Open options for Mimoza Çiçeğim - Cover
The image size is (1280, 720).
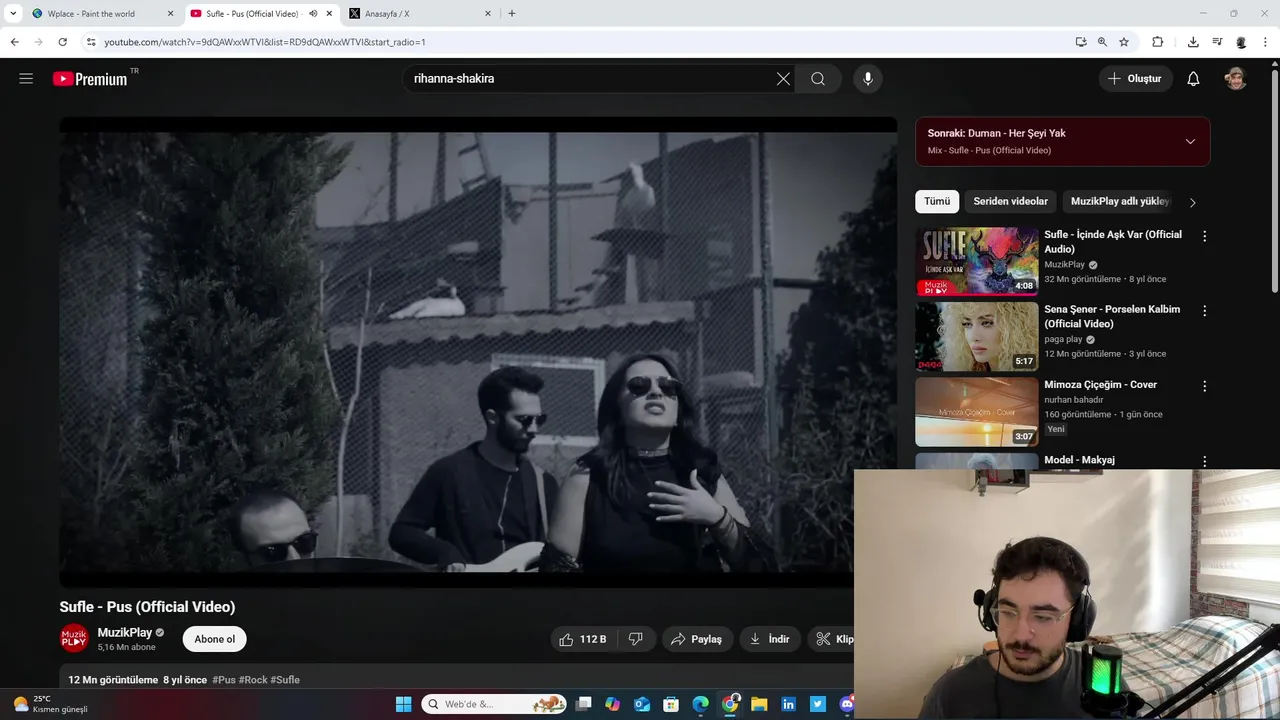[x=1204, y=386]
